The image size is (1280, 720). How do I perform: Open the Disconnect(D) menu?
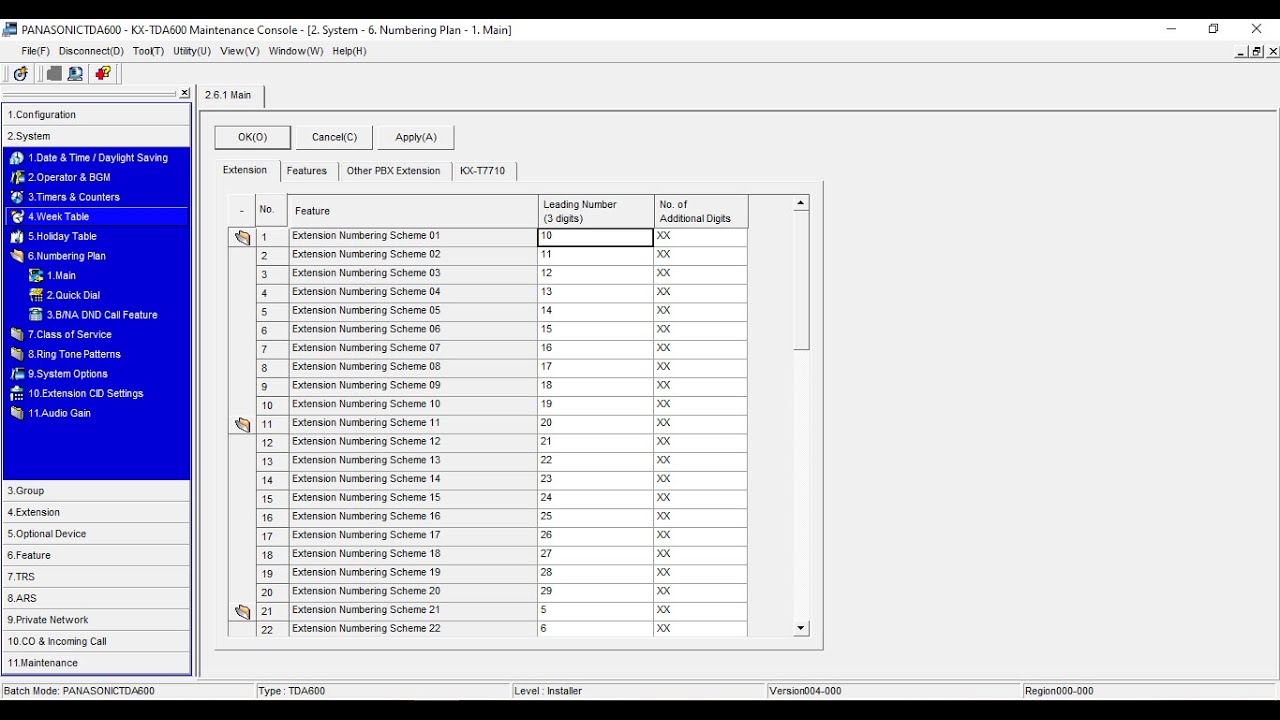point(91,51)
